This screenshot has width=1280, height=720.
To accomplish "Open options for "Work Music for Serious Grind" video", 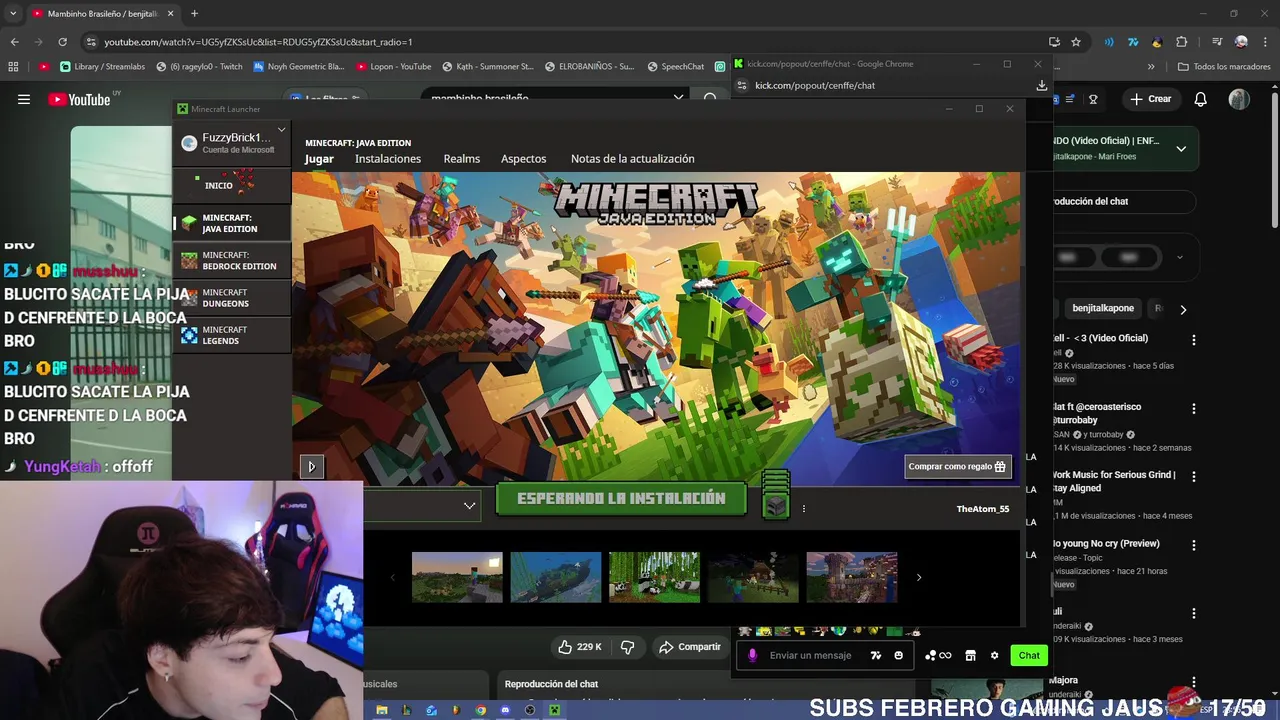I will [x=1193, y=477].
